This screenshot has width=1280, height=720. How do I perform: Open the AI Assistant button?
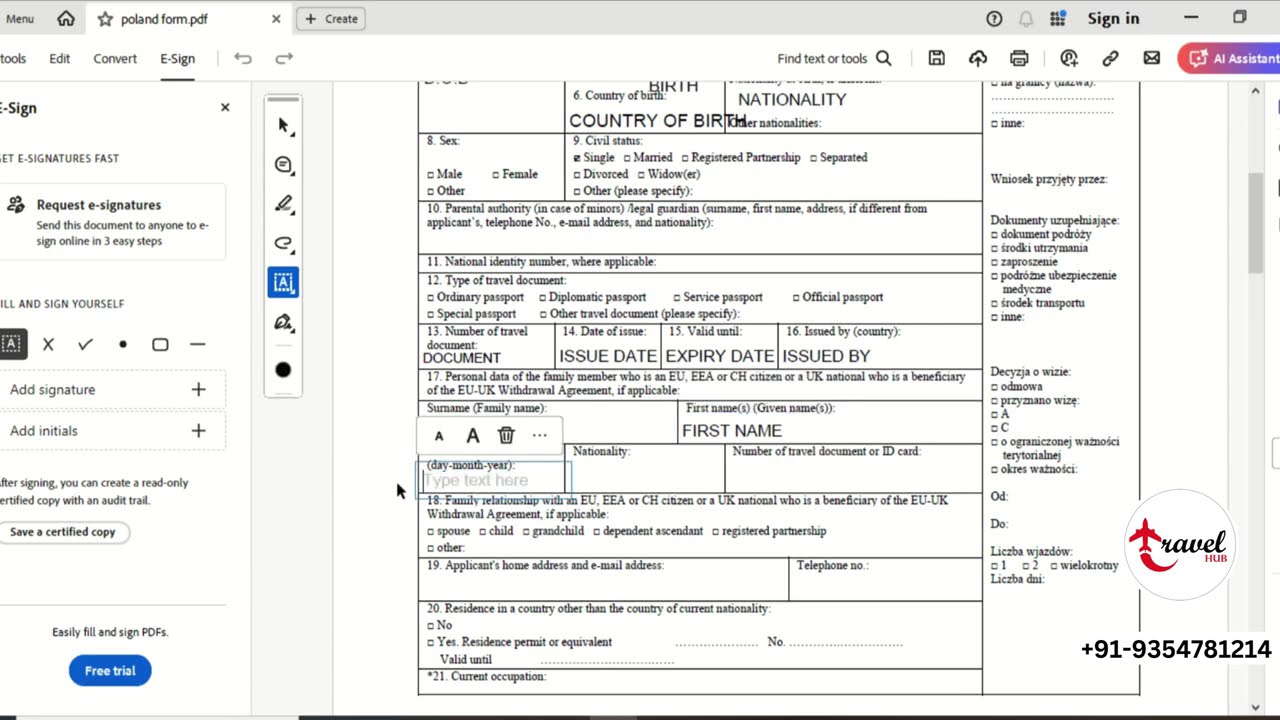click(1229, 58)
